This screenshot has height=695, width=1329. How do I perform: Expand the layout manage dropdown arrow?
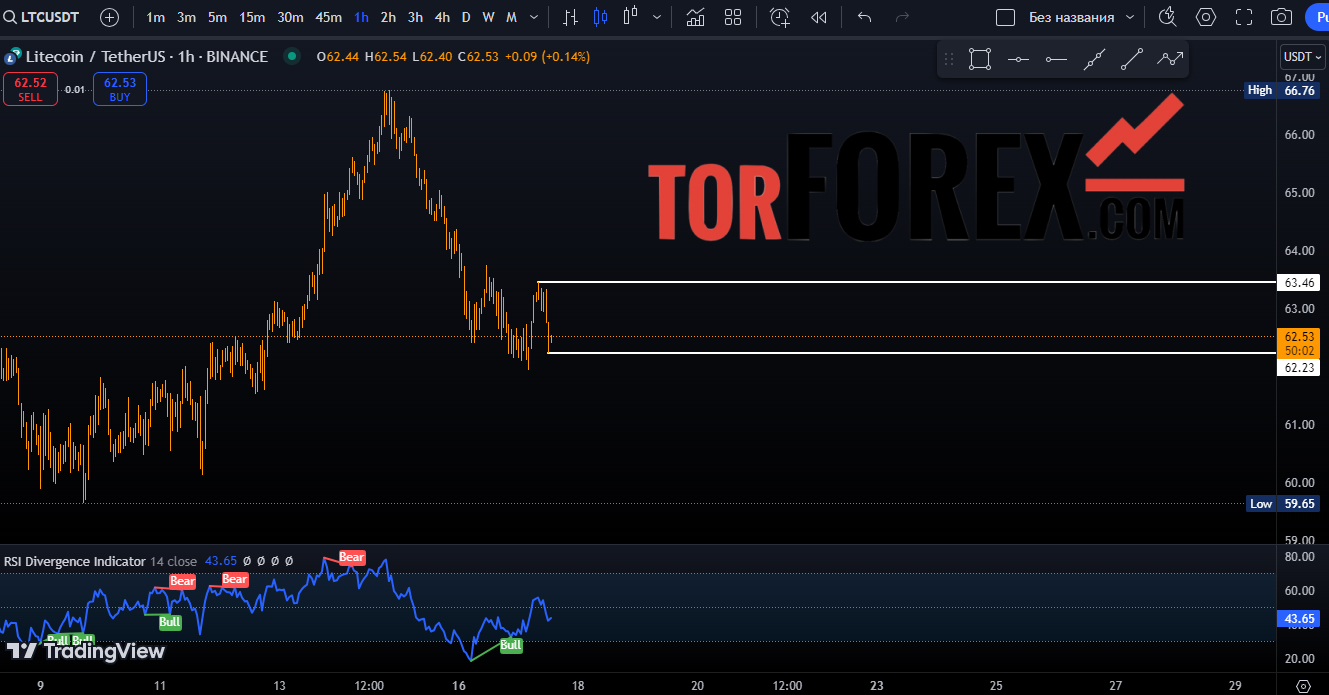[1130, 17]
